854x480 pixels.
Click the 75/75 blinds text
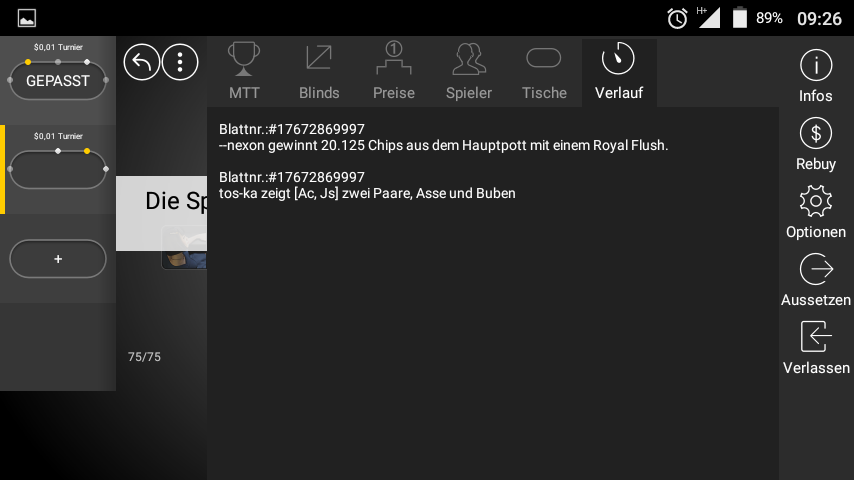coord(144,357)
